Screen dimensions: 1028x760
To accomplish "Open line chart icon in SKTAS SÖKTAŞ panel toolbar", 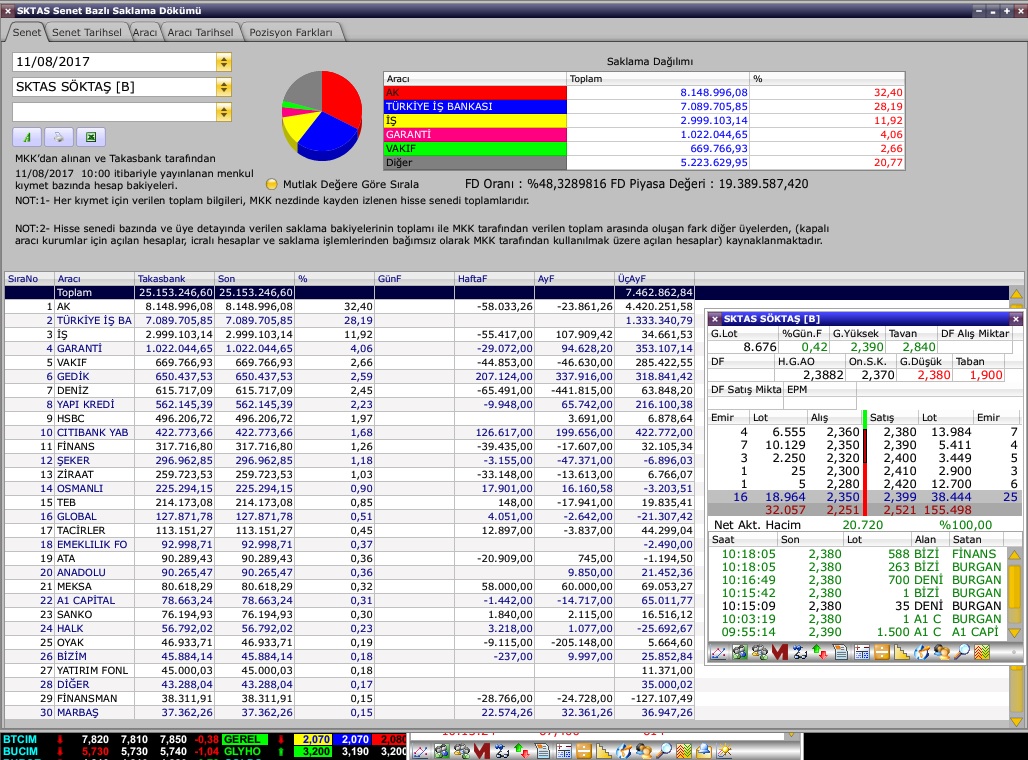I will click(x=719, y=652).
